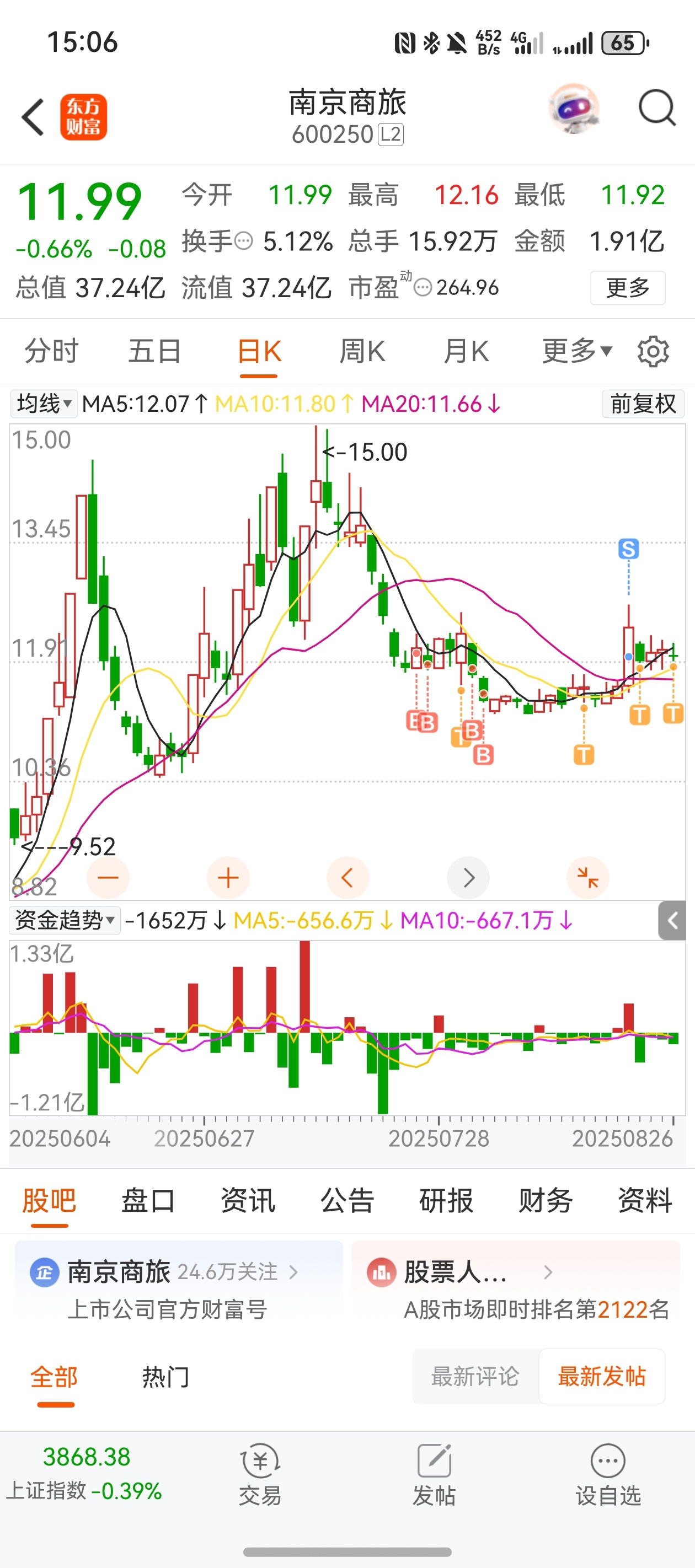Tap the current price 11.99
The height and width of the screenshot is (1568, 695).
tap(80, 201)
